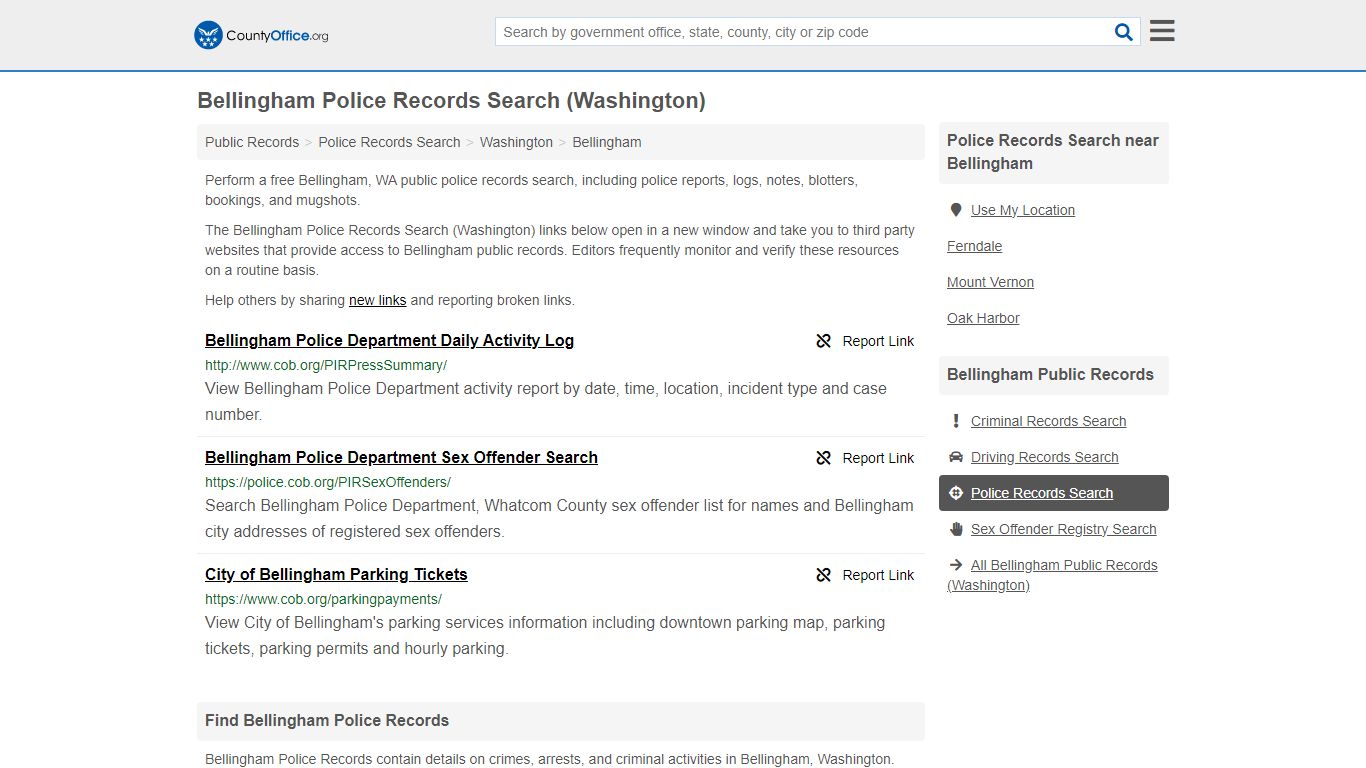Click broken-link icon for Parking Tickets
Screen dimensions: 1366x768
click(824, 575)
